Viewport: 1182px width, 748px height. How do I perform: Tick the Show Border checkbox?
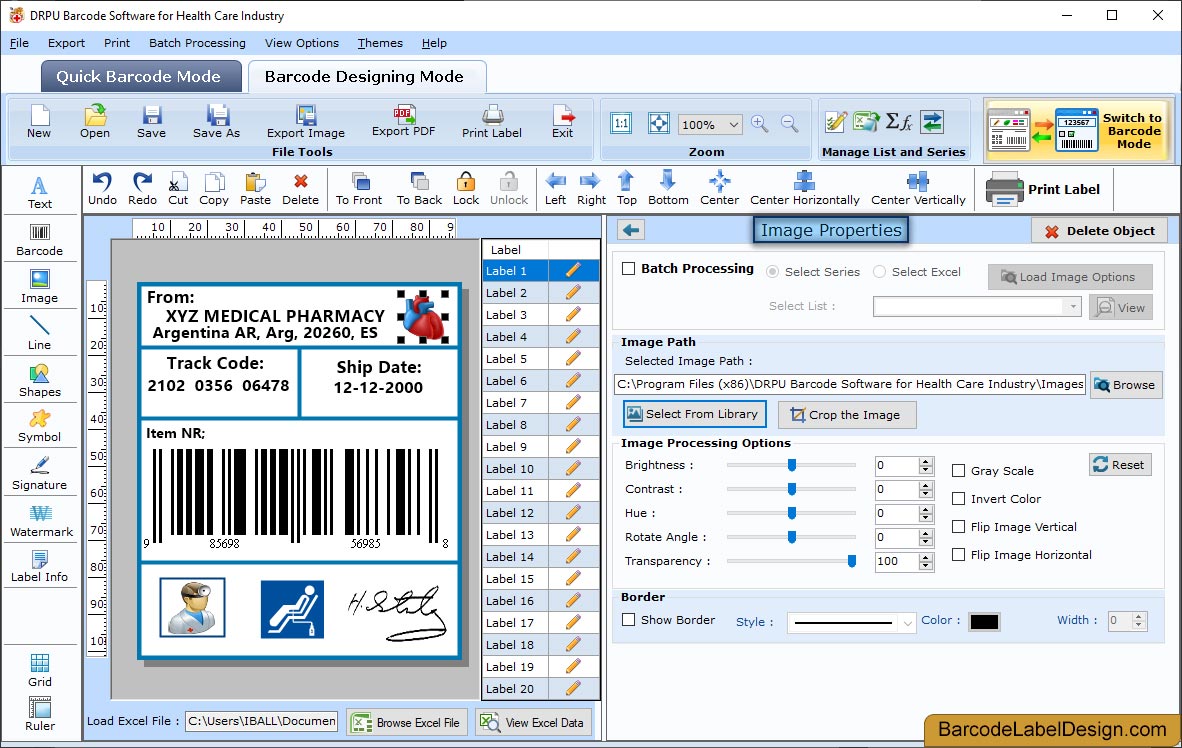click(629, 620)
